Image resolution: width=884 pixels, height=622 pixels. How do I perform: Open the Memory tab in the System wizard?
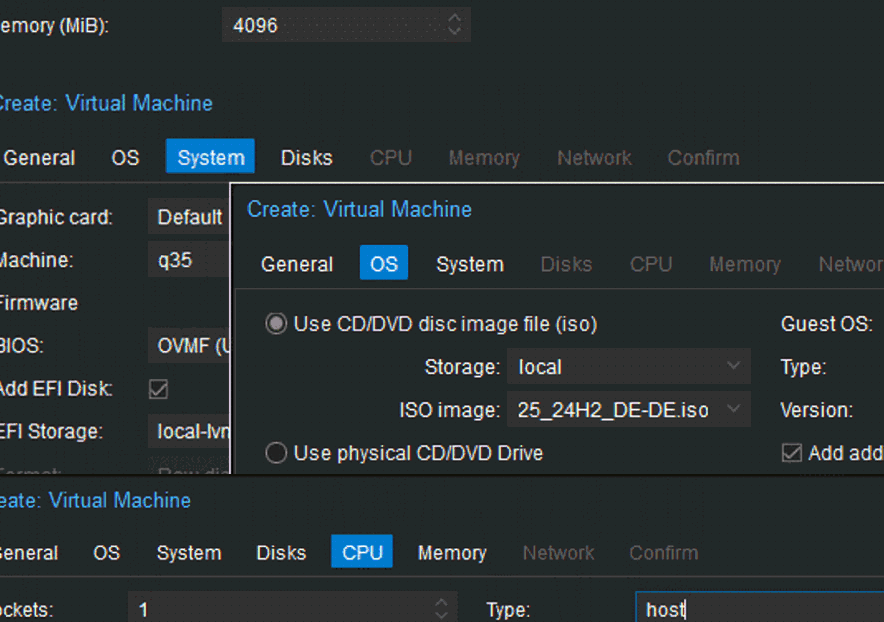click(x=483, y=157)
